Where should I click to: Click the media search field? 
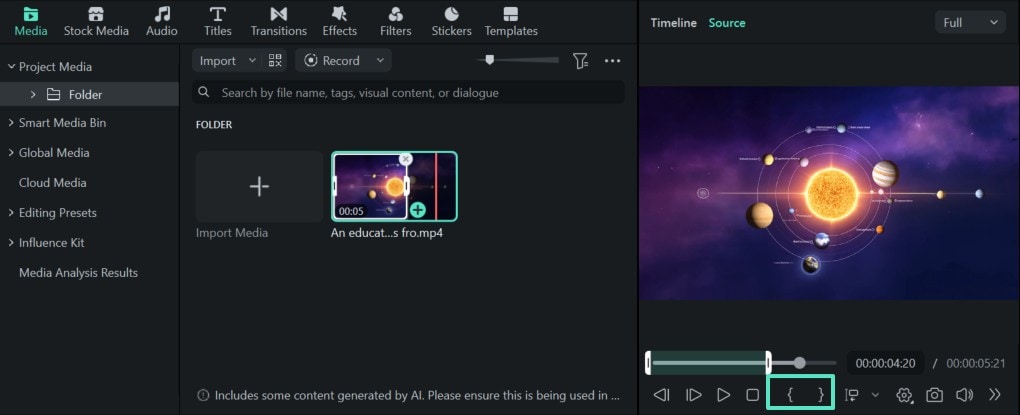pyautogui.click(x=408, y=92)
